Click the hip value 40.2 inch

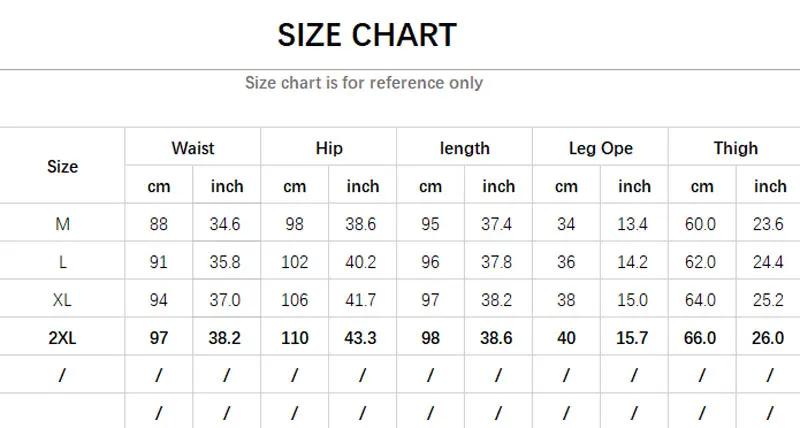[x=362, y=262]
